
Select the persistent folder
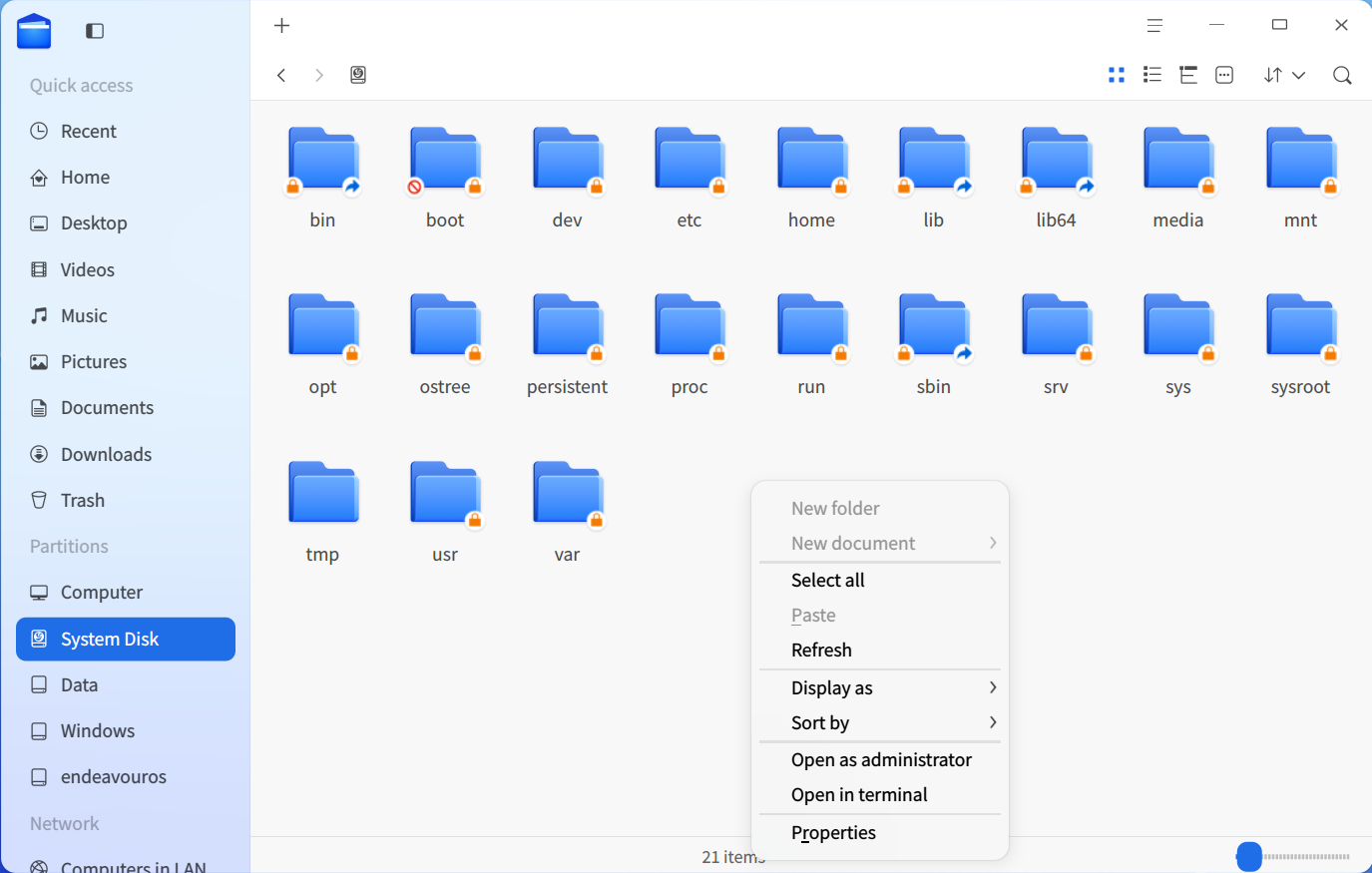point(567,344)
